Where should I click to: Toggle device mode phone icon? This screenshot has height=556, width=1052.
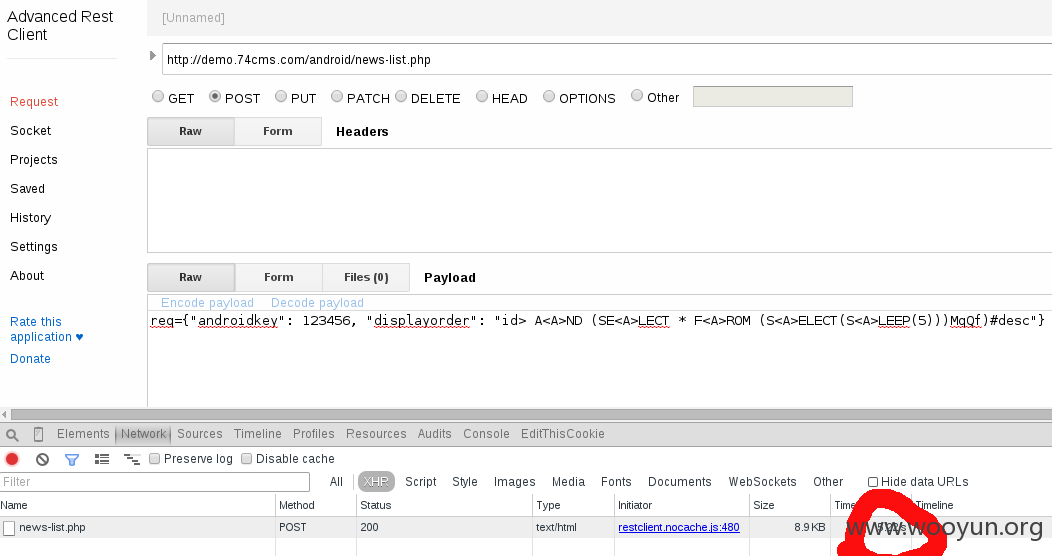point(38,435)
